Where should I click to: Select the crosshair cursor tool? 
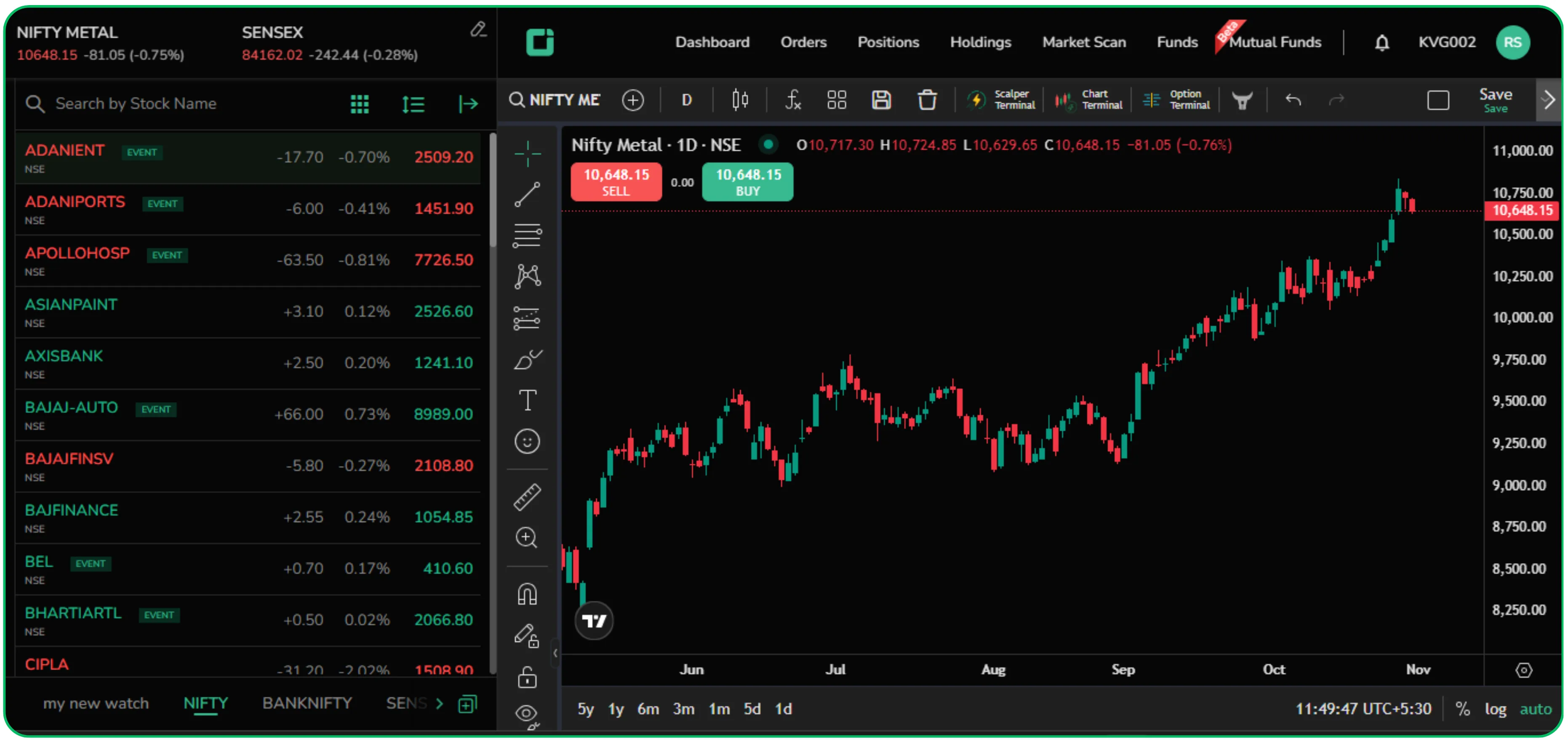click(x=527, y=154)
